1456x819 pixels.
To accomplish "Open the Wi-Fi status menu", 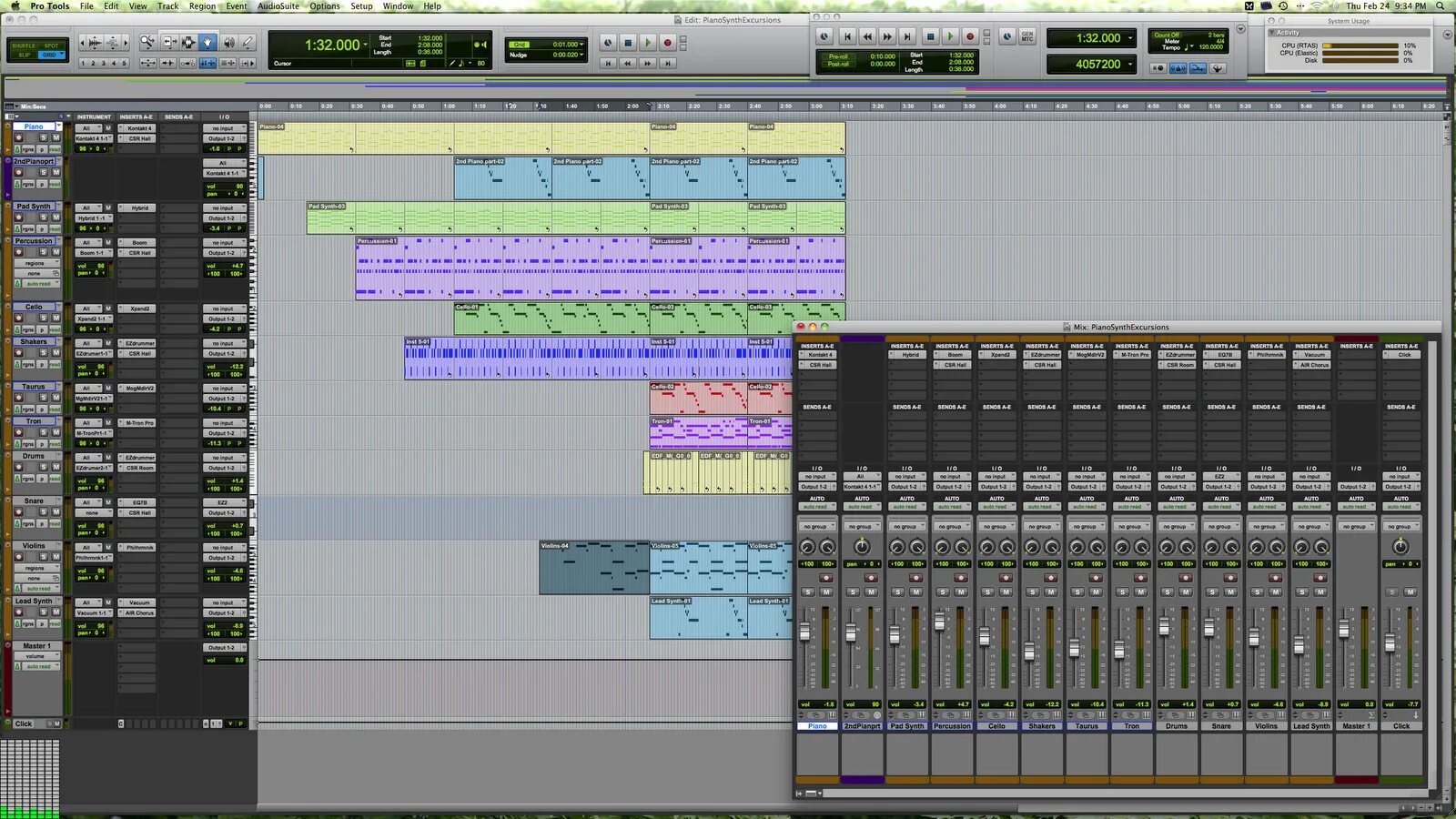I will click(1316, 5).
